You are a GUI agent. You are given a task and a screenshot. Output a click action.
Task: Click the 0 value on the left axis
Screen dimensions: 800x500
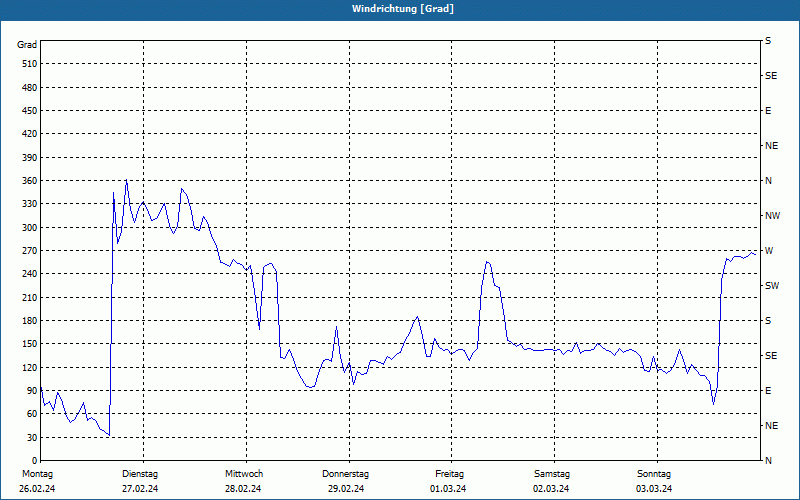click(x=35, y=461)
